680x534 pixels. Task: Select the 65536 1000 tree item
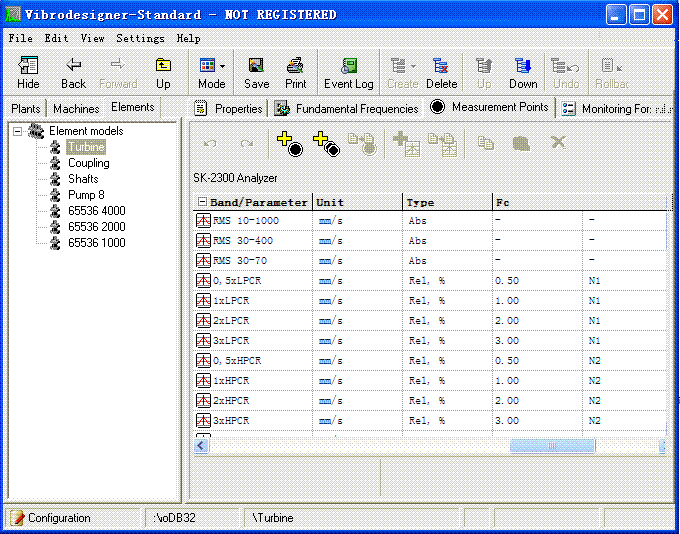96,243
